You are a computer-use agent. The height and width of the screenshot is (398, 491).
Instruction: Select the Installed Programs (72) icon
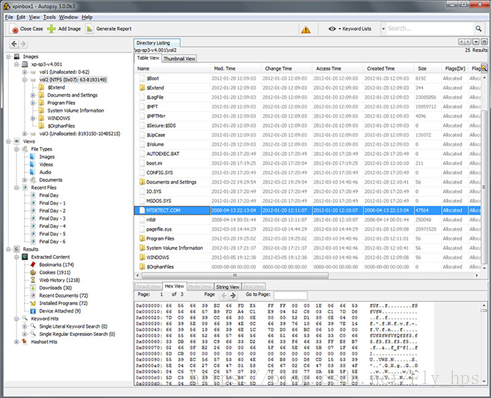pos(33,303)
